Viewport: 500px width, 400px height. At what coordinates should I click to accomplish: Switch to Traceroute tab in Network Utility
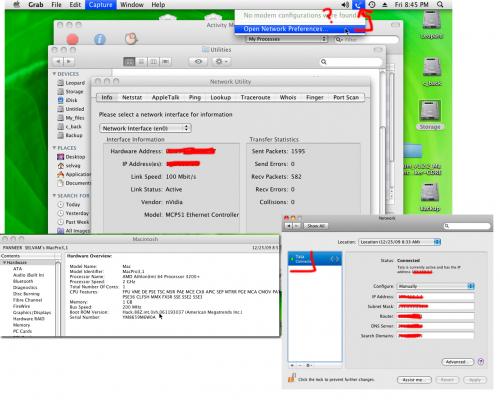coord(255,97)
